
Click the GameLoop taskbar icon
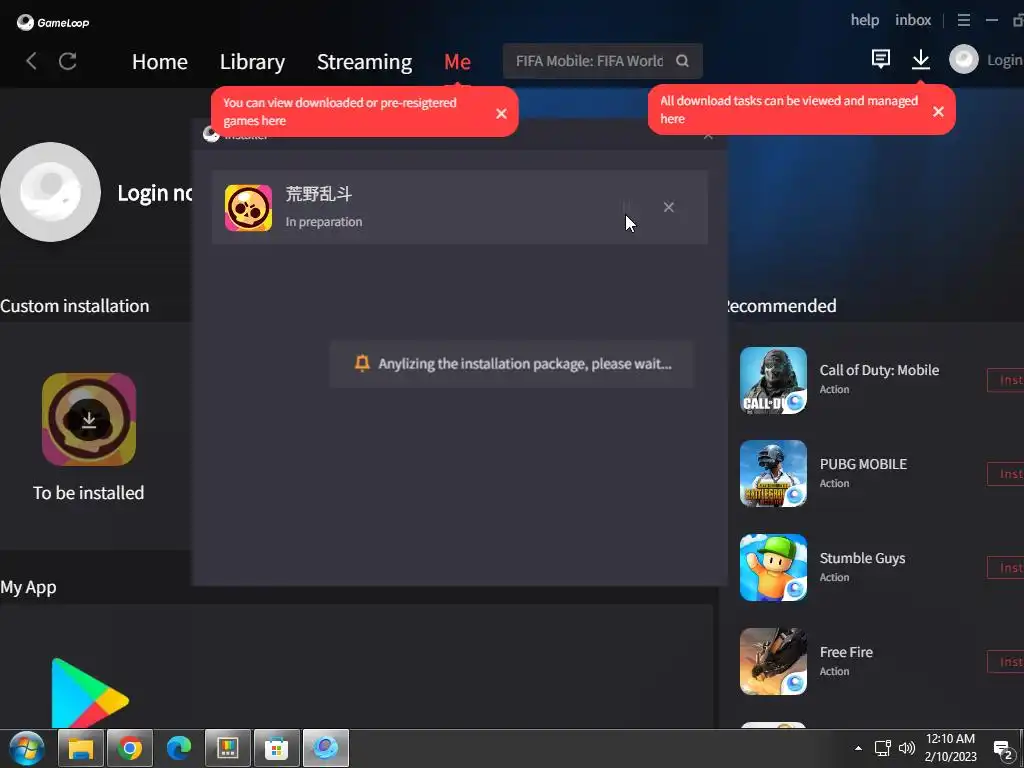[326, 748]
